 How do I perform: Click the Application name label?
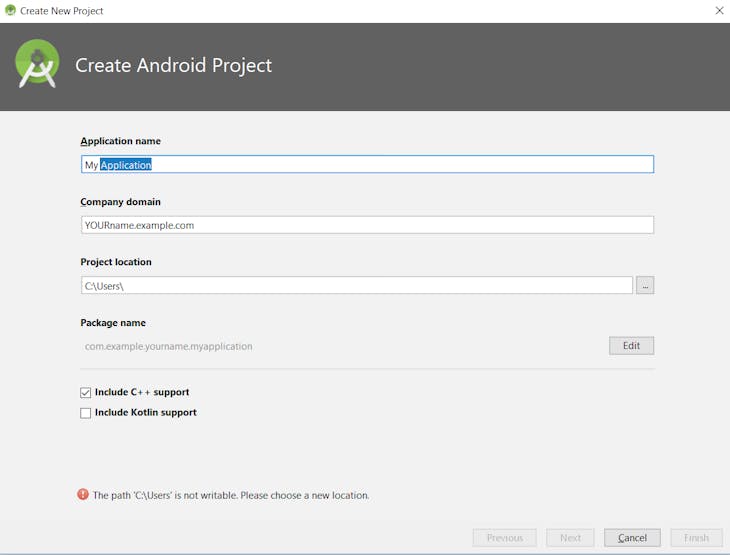[121, 142]
